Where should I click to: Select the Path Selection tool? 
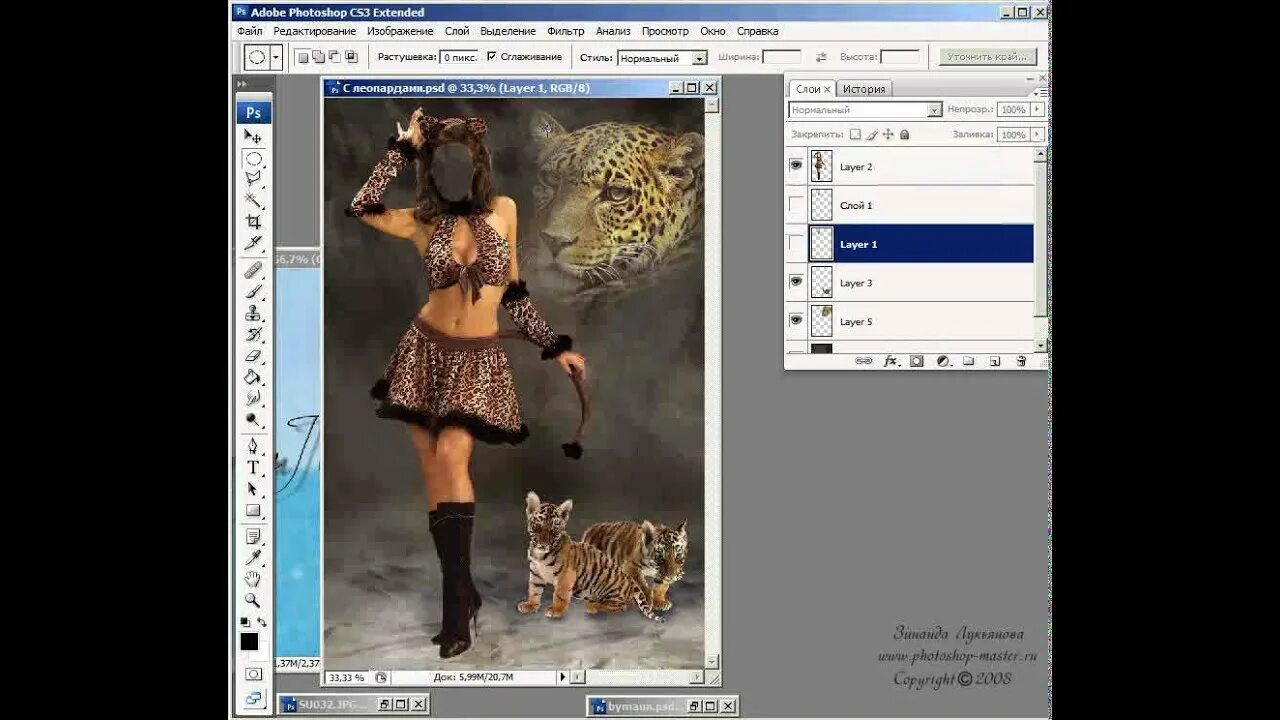pos(253,489)
